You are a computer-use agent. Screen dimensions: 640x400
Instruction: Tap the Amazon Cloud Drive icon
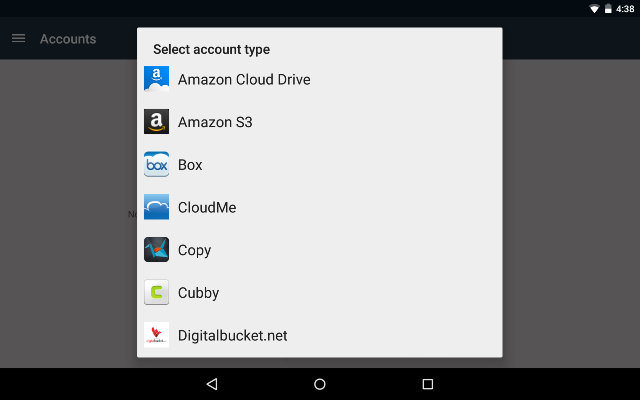(156, 79)
